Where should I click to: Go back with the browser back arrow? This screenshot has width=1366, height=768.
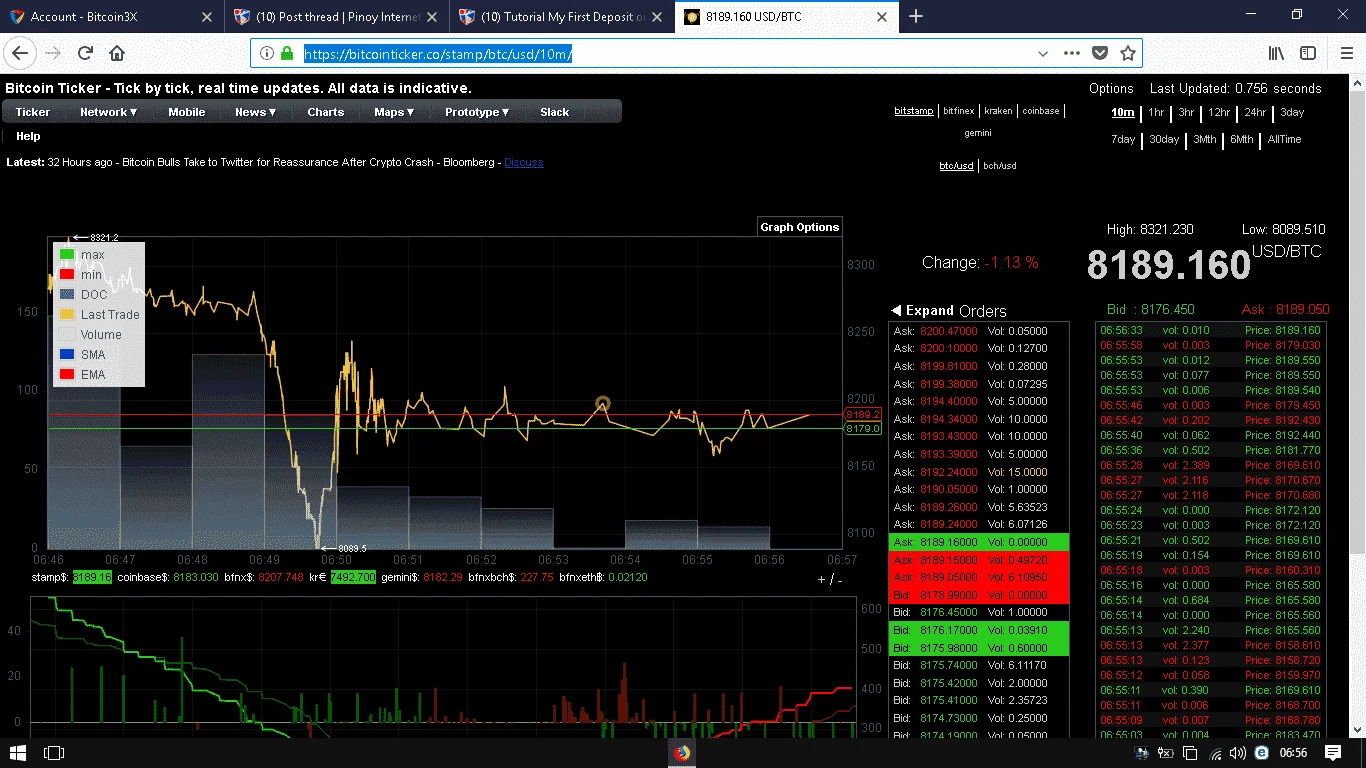coord(20,53)
